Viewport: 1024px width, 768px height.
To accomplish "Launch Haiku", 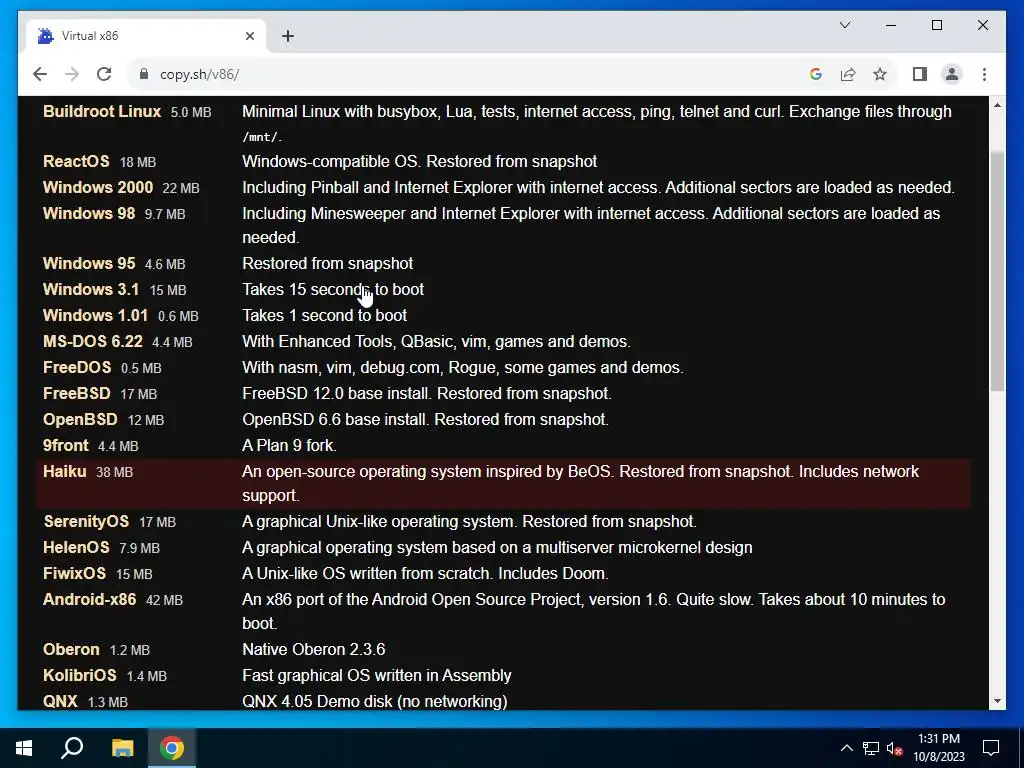I will (x=65, y=472).
